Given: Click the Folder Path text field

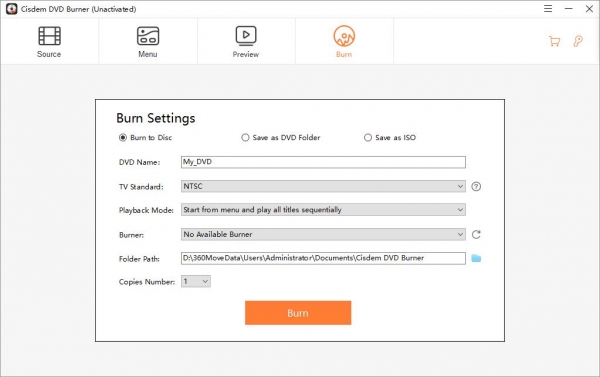Looking at the screenshot, I should [x=323, y=258].
